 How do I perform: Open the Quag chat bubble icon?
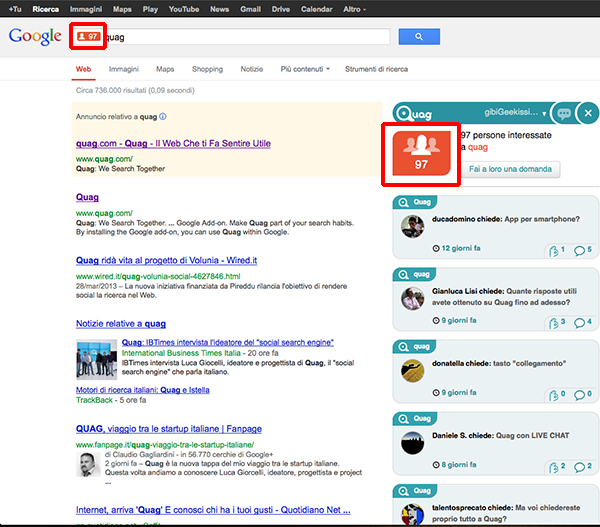point(564,113)
